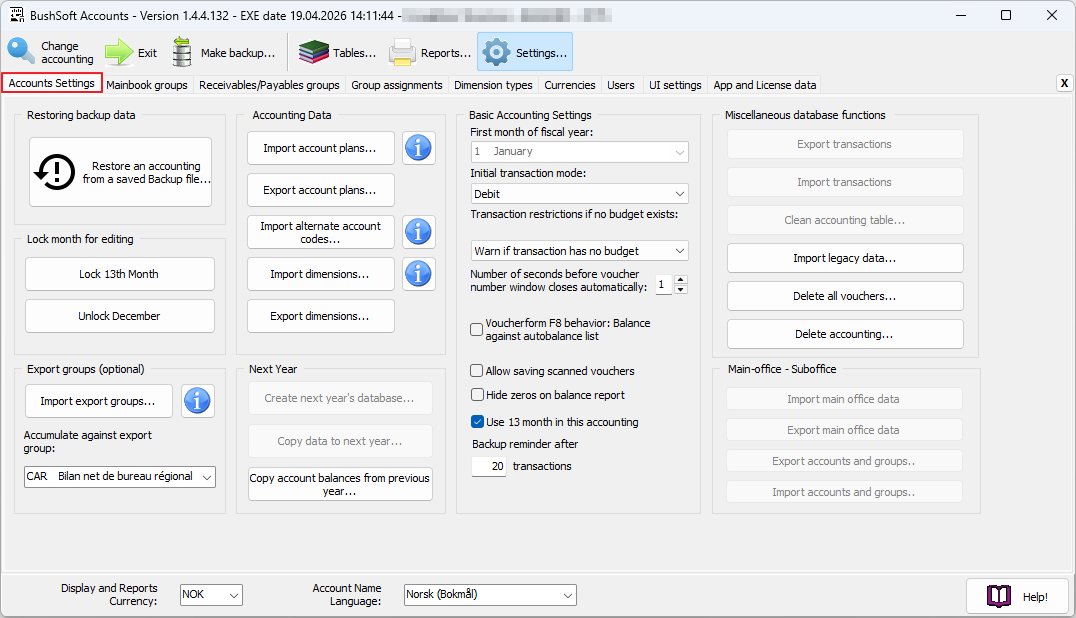Switch to the UI settings tab
This screenshot has width=1076, height=618.
[x=675, y=85]
